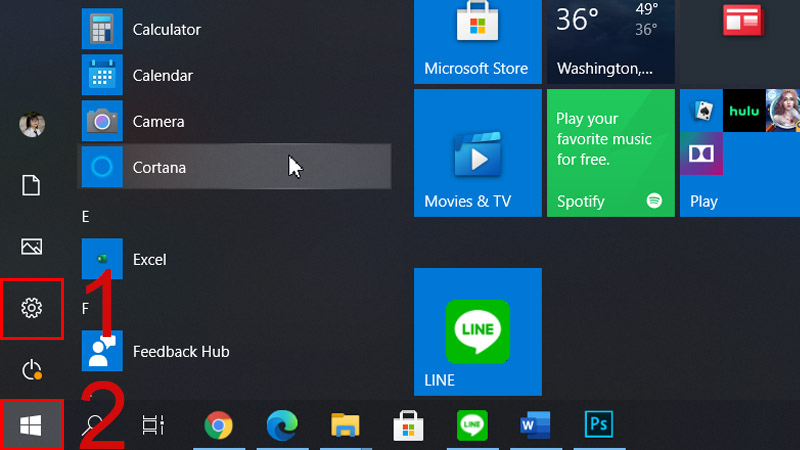
Task: Click the Spotify tile
Action: [611, 153]
